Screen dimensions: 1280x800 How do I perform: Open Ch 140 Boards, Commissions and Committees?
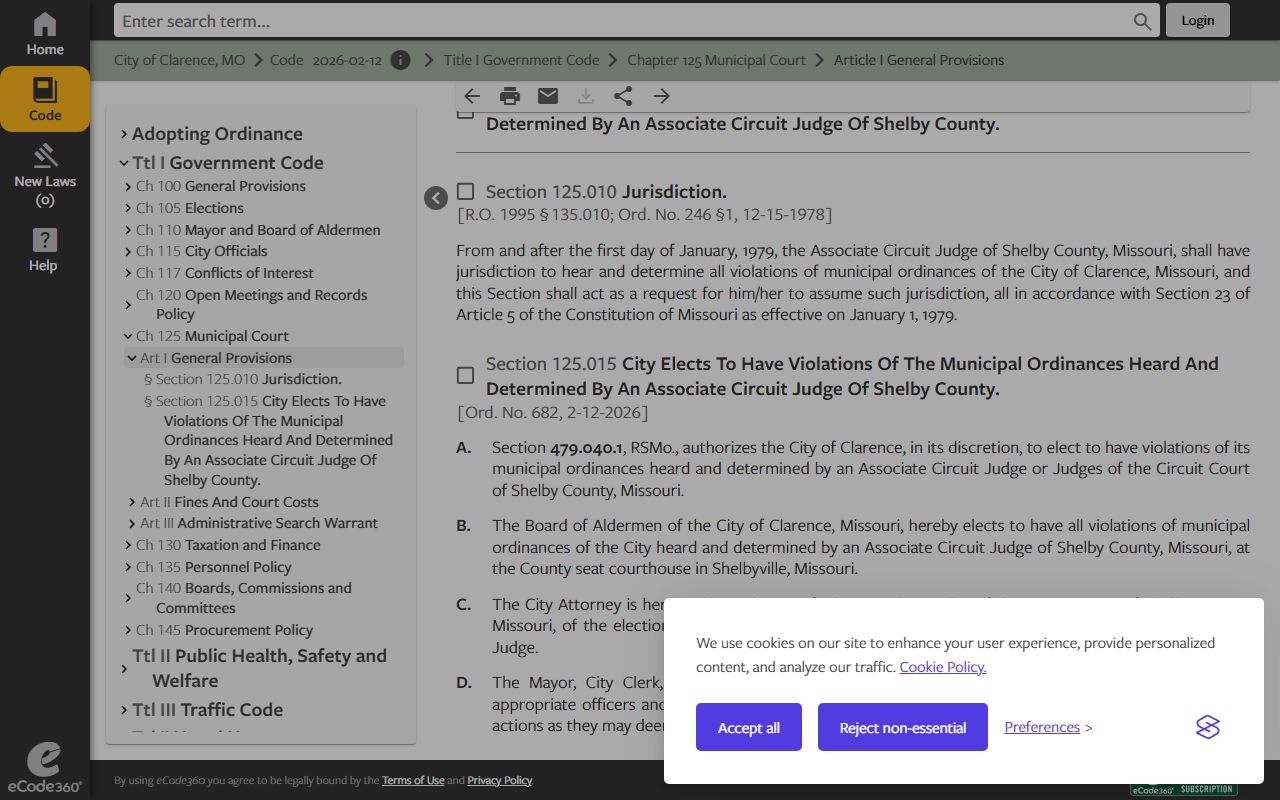pyautogui.click(x=244, y=598)
